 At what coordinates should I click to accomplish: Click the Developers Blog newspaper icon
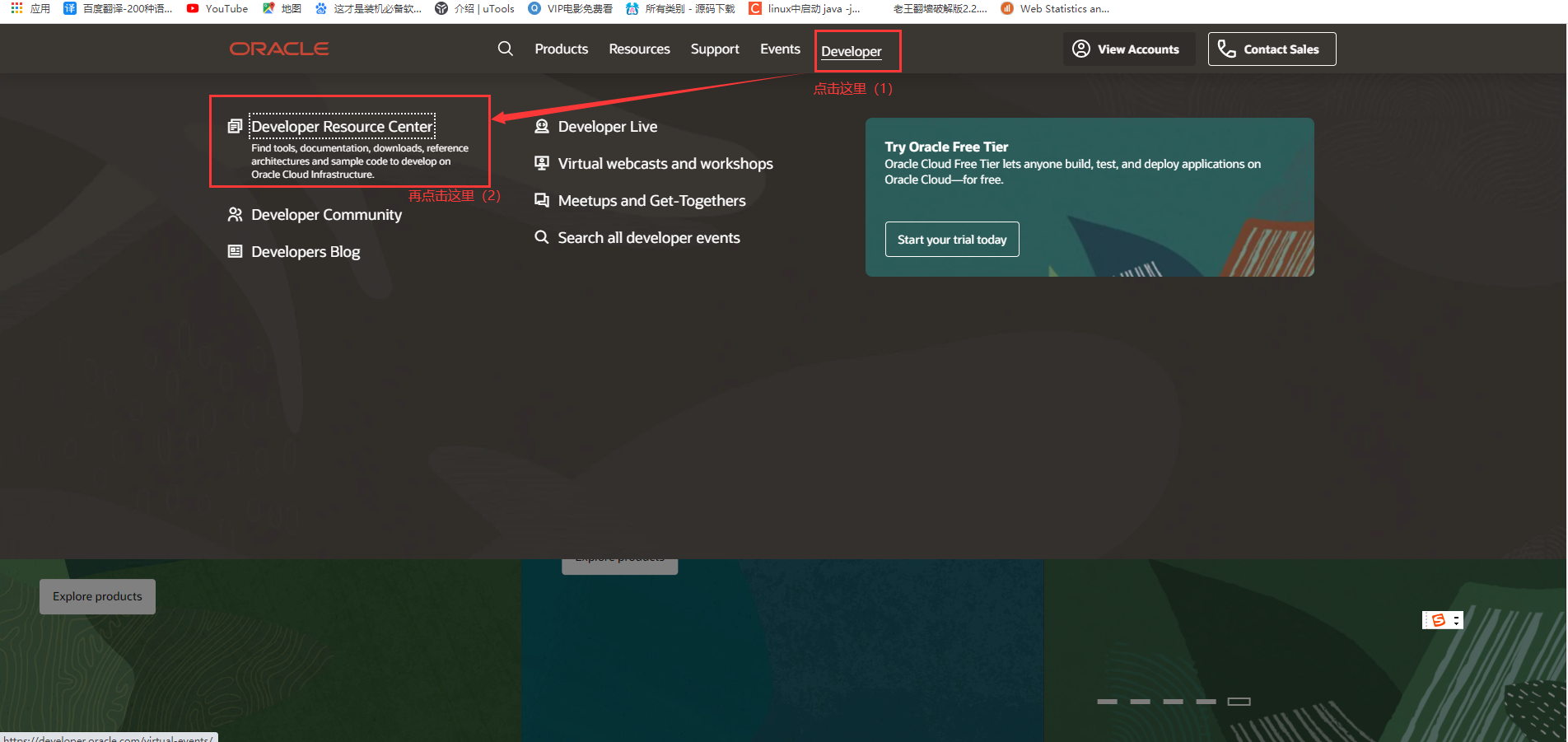pos(235,251)
